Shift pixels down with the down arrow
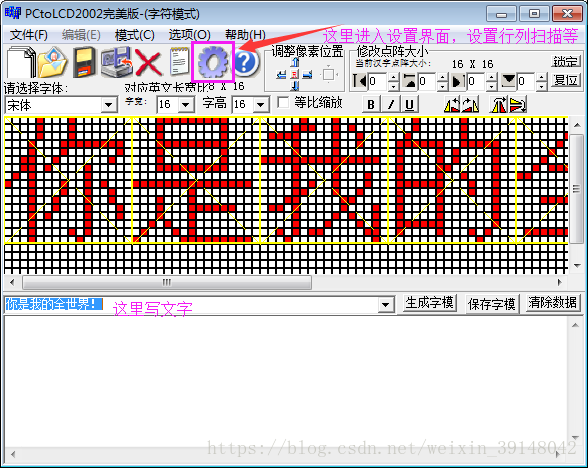 click(295, 86)
